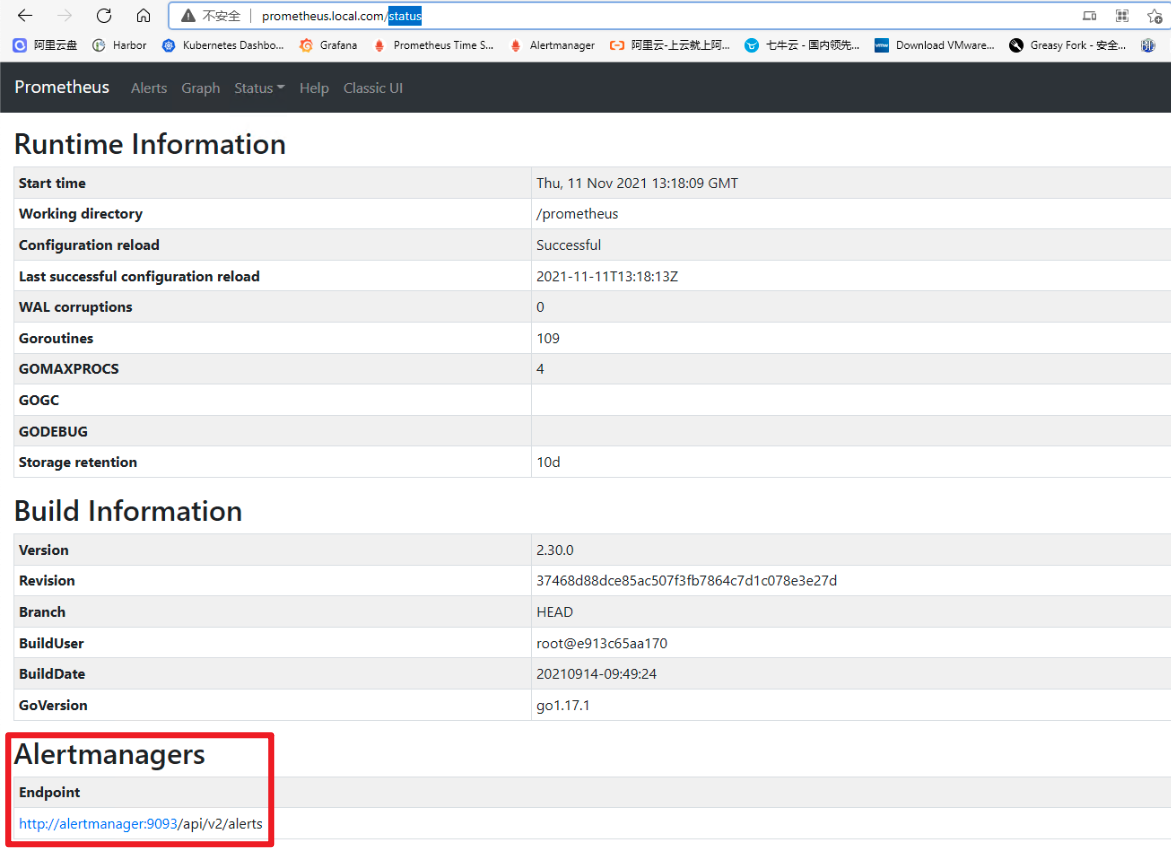Open the Alertmanager bookmark

click(x=553, y=46)
